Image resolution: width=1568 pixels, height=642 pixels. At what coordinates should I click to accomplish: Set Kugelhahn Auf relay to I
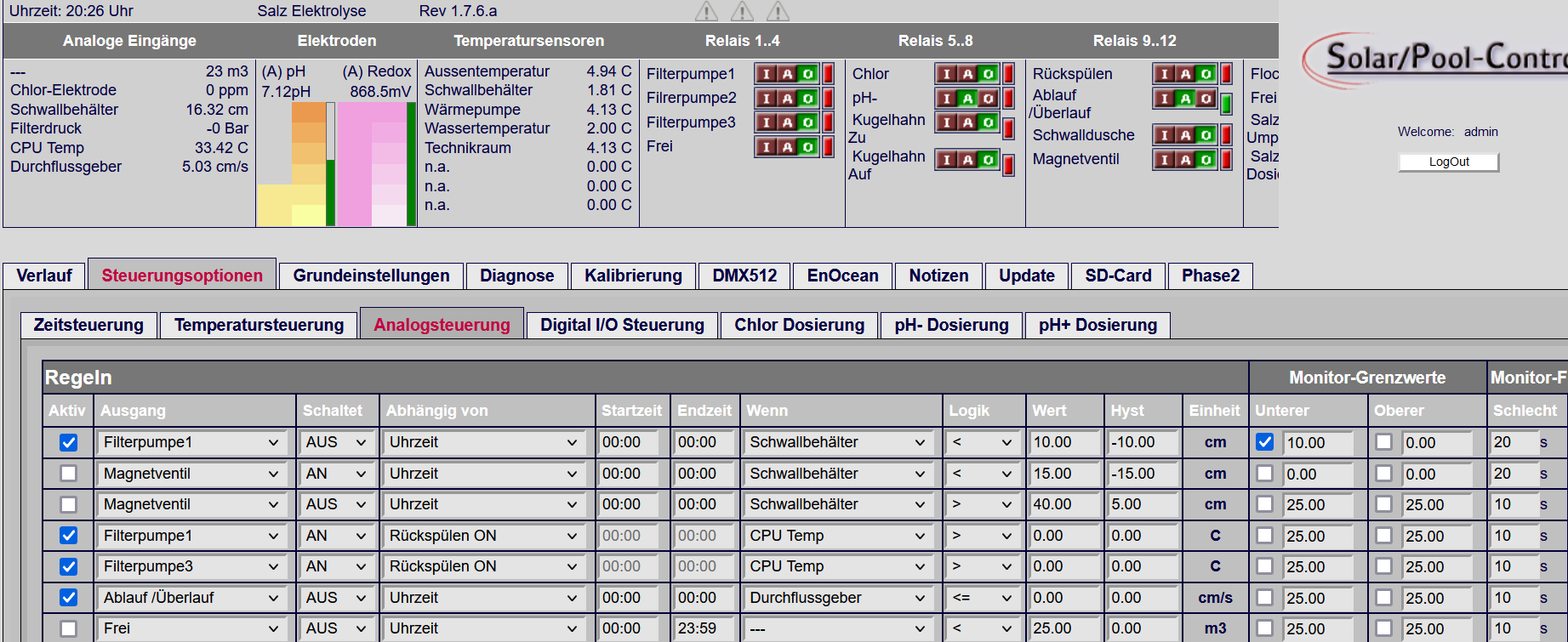[947, 159]
